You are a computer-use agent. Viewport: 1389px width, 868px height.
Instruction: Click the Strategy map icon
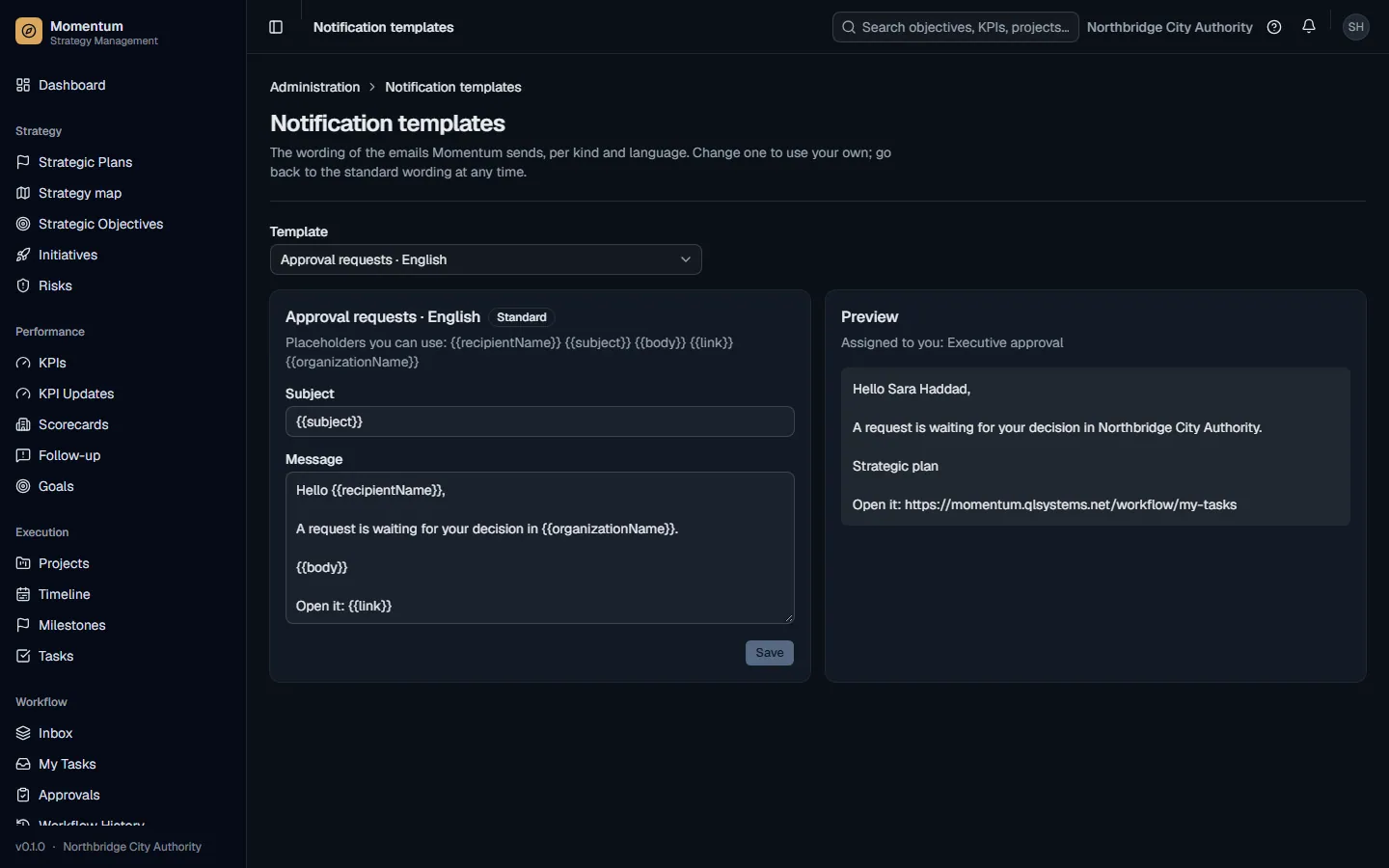pyautogui.click(x=23, y=193)
